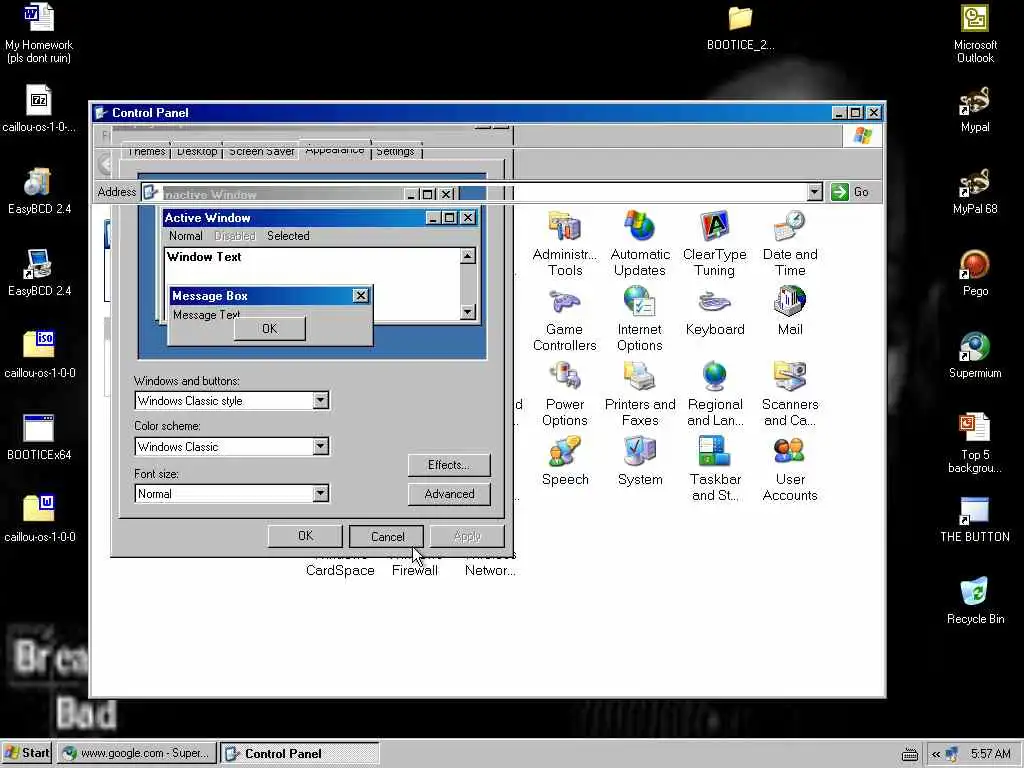Select first EasyBCD 2.4 desktop icon
Viewport: 1024px width, 768px height.
pyautogui.click(x=39, y=191)
